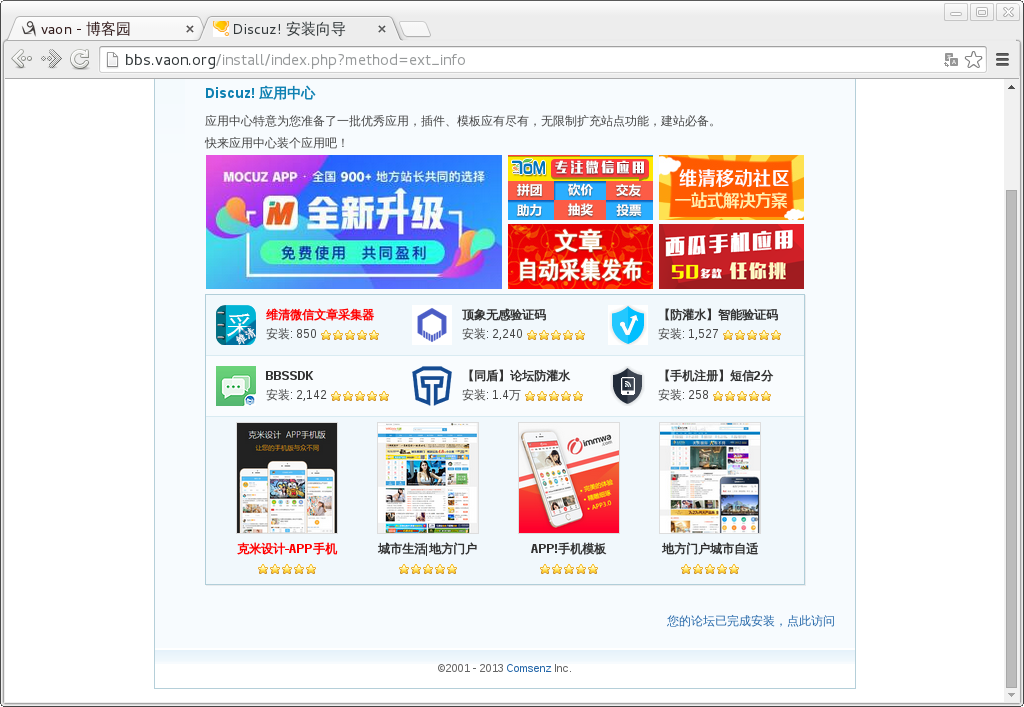Open the 【手机注册】短信2分 dark shield icon
This screenshot has width=1024, height=707.
click(x=628, y=386)
